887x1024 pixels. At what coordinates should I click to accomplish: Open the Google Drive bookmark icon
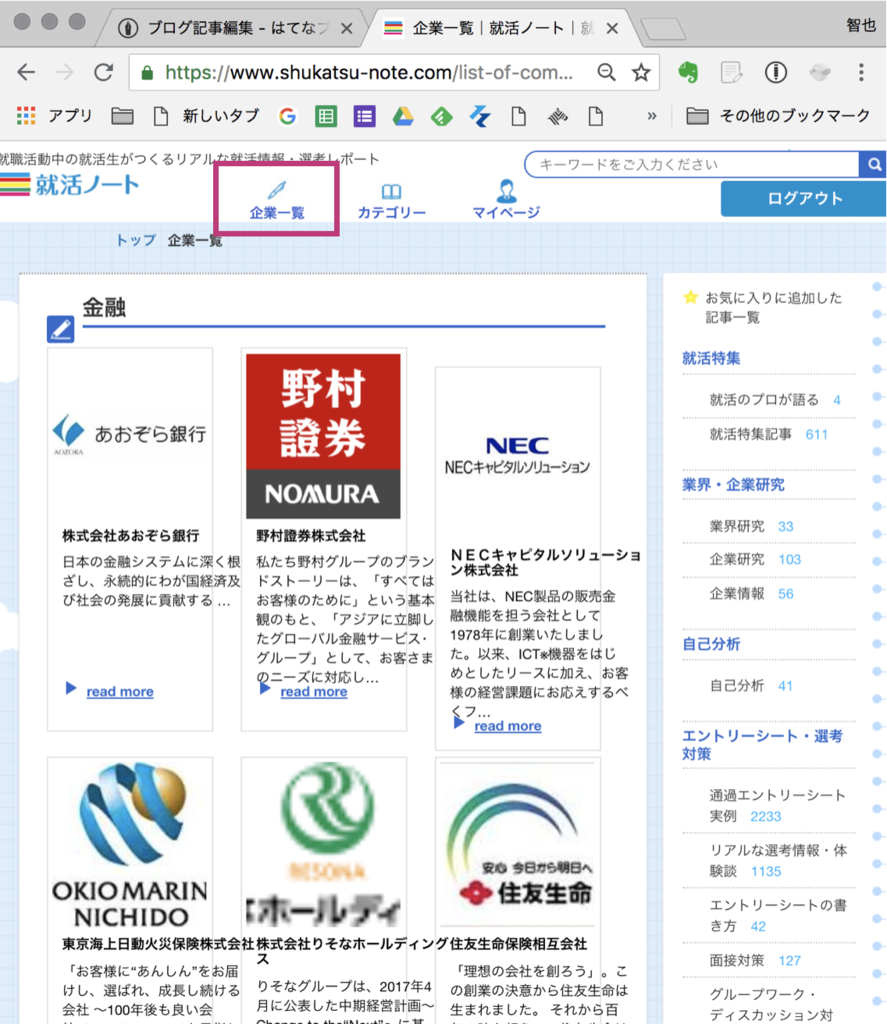point(403,116)
